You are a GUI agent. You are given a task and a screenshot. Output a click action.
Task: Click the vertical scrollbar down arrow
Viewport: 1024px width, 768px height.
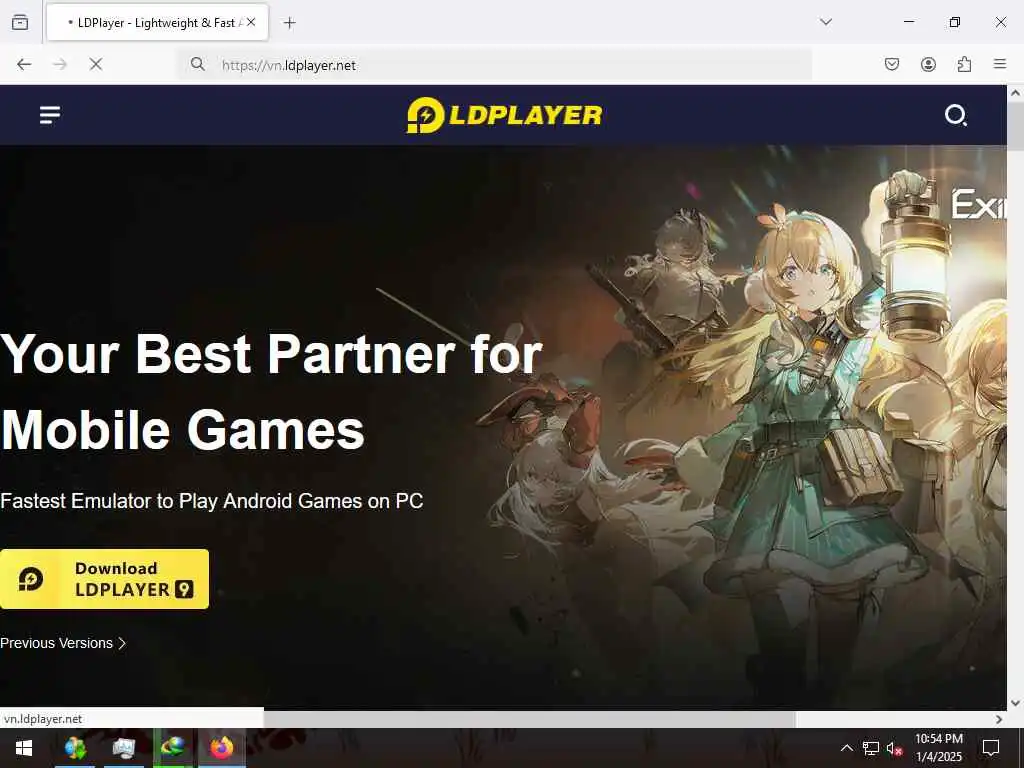[1015, 703]
